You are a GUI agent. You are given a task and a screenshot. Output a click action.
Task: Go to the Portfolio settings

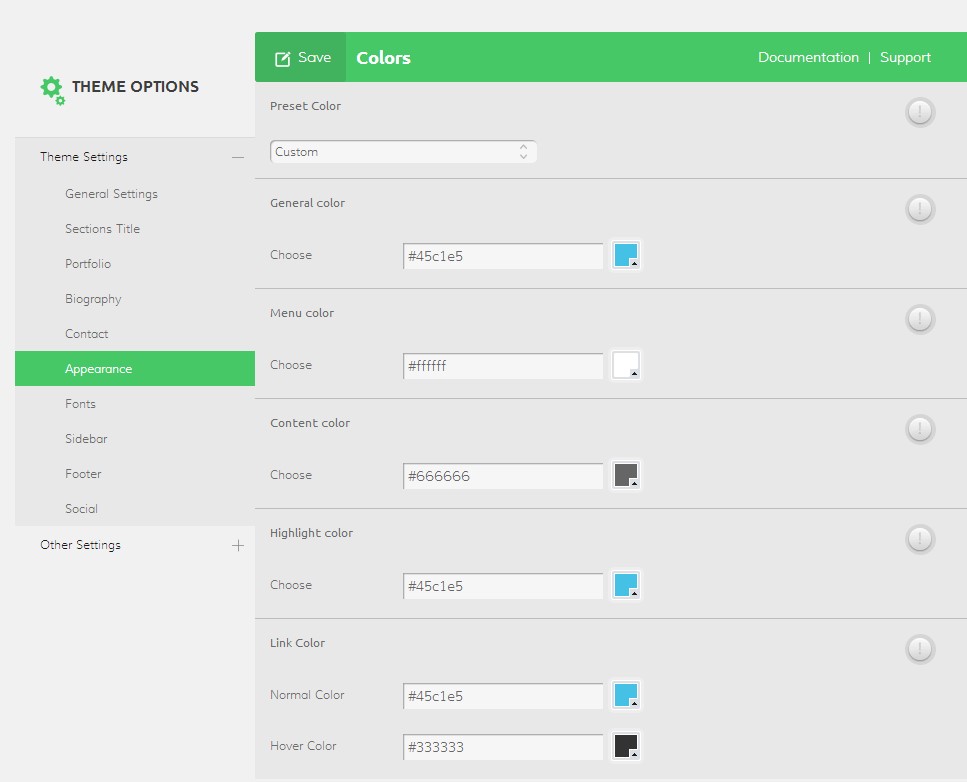88,264
